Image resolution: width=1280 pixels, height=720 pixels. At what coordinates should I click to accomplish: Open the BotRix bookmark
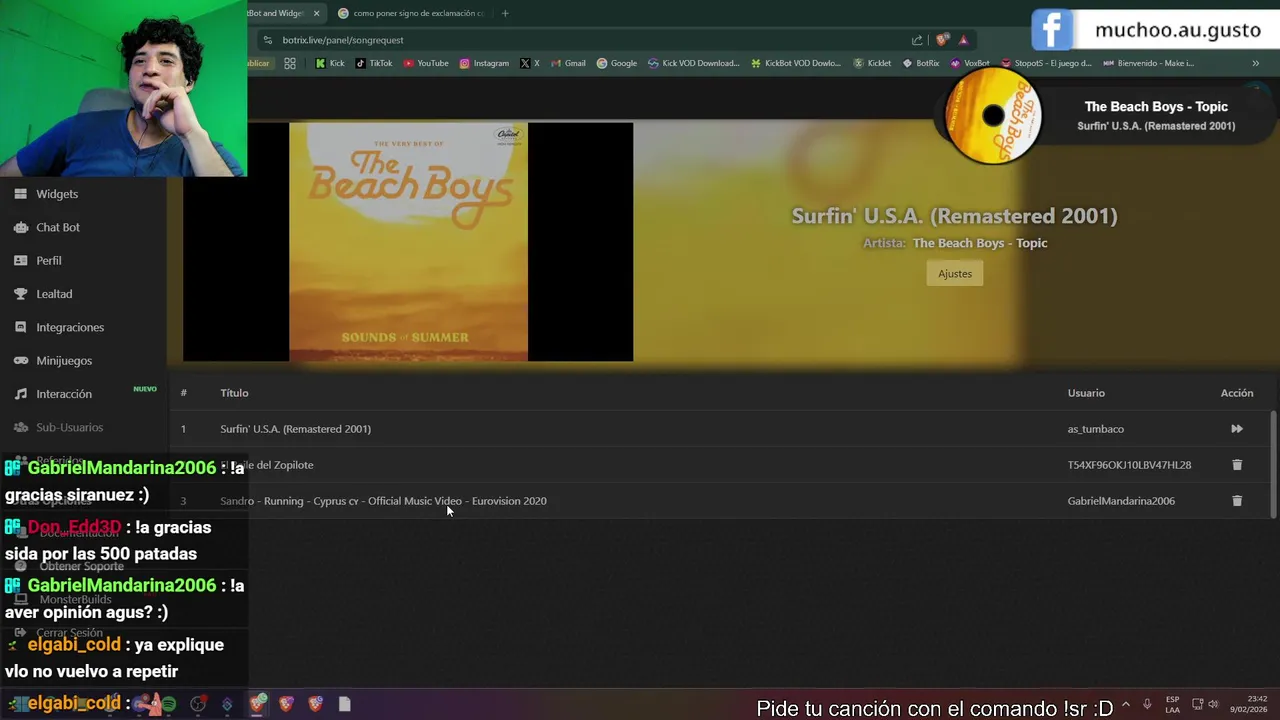point(921,63)
